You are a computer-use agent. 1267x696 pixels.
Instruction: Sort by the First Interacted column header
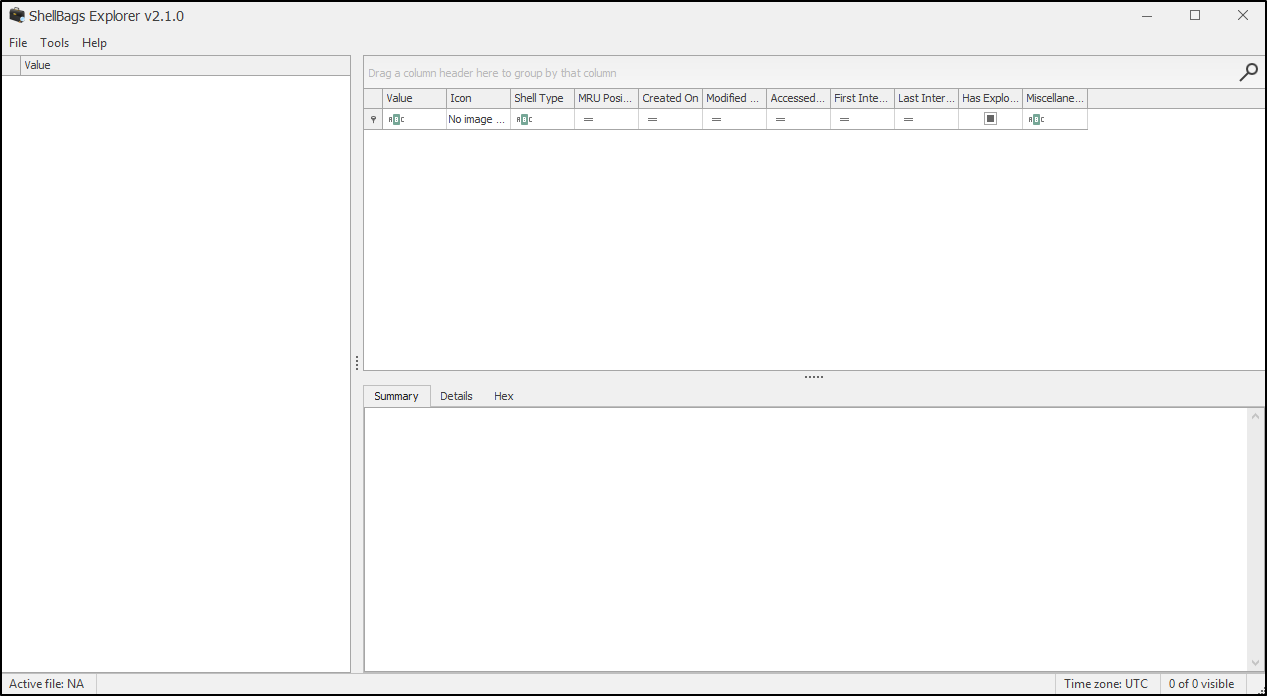(862, 98)
